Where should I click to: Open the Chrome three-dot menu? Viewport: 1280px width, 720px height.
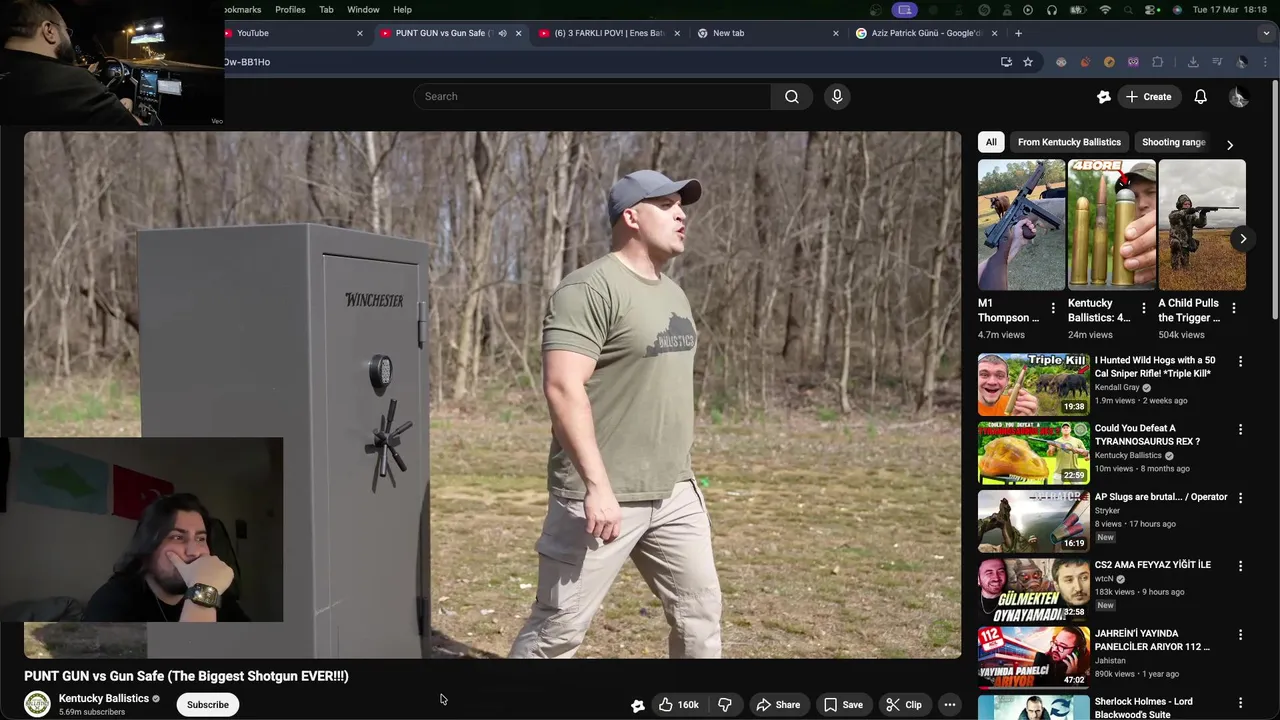(1266, 62)
